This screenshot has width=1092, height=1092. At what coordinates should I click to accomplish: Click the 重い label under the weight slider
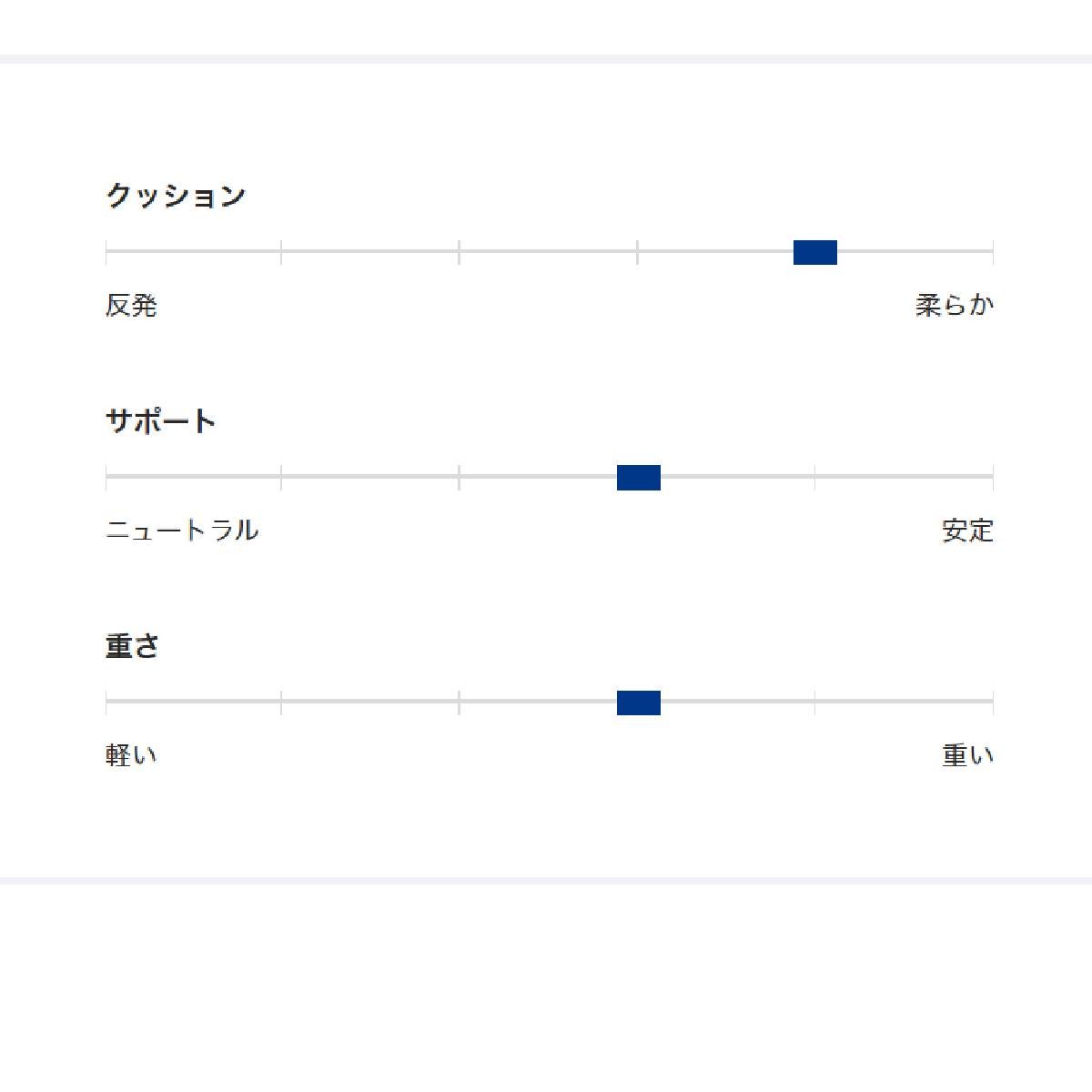(x=967, y=755)
